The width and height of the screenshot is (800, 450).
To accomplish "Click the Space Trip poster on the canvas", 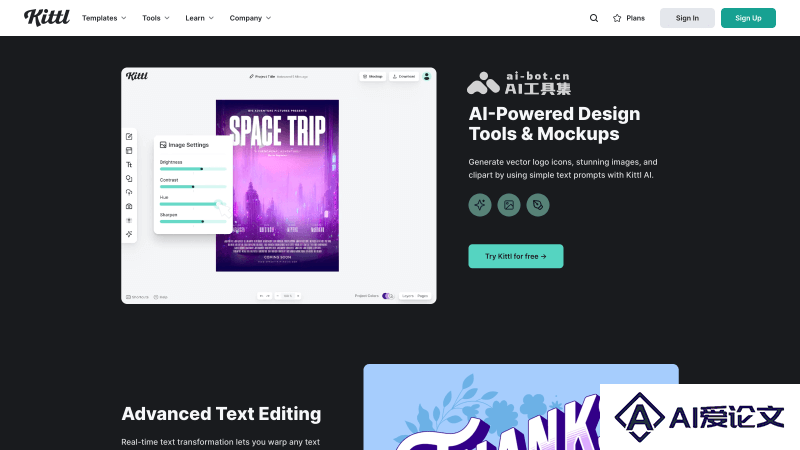I will [x=278, y=186].
